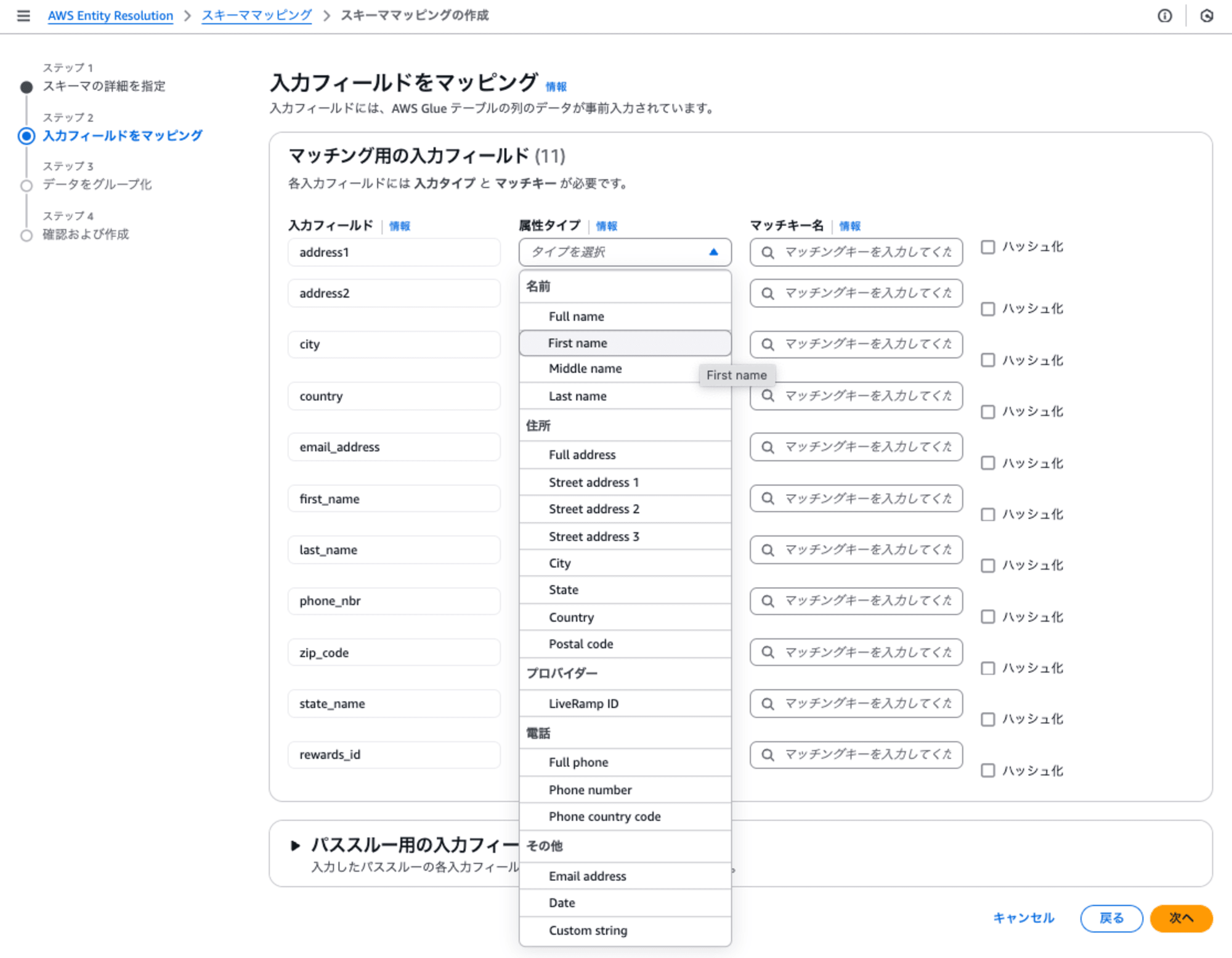The width and height of the screenshot is (1232, 958).
Task: Select State attribute type option
Action: pos(625,590)
